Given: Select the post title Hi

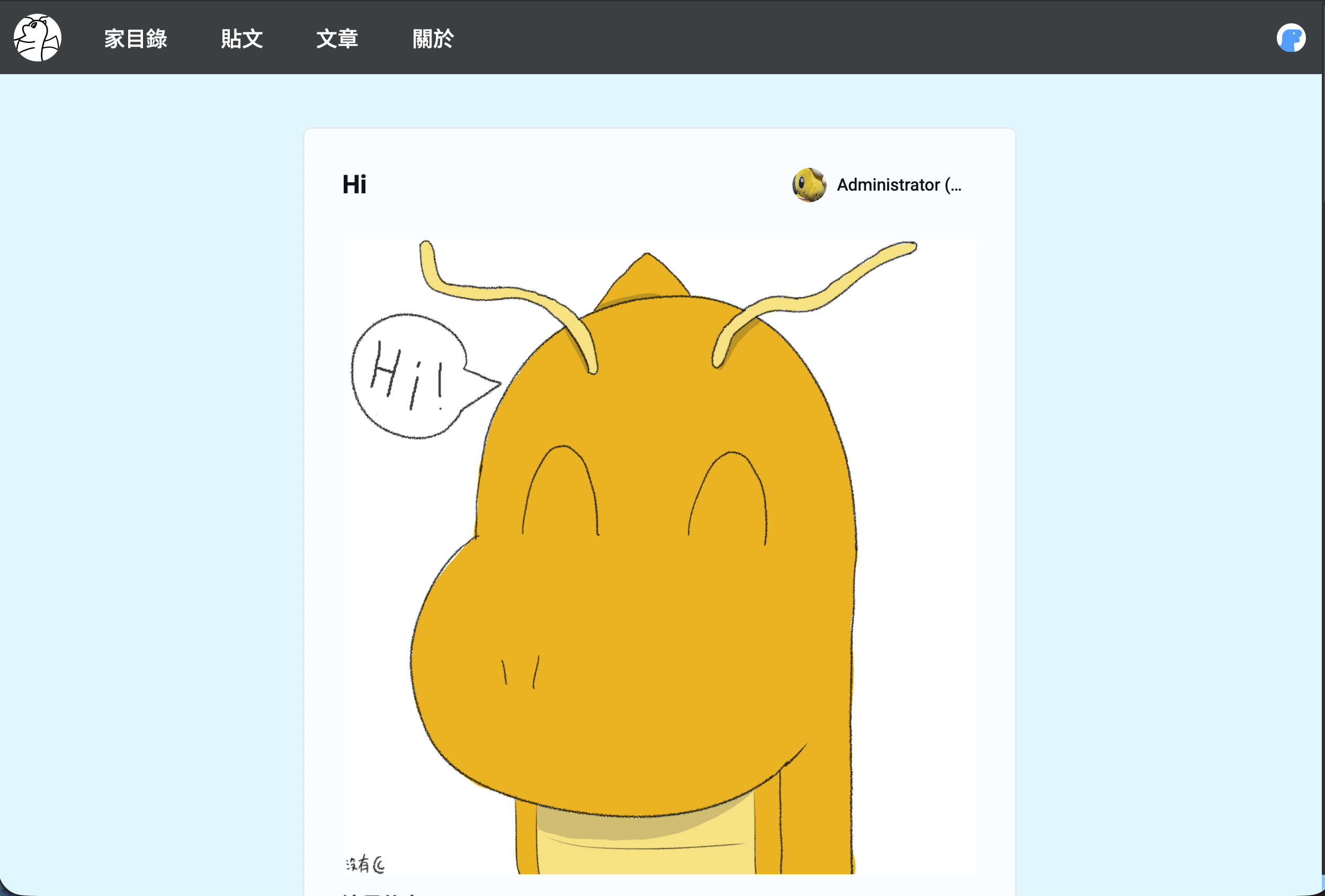Looking at the screenshot, I should click(354, 185).
